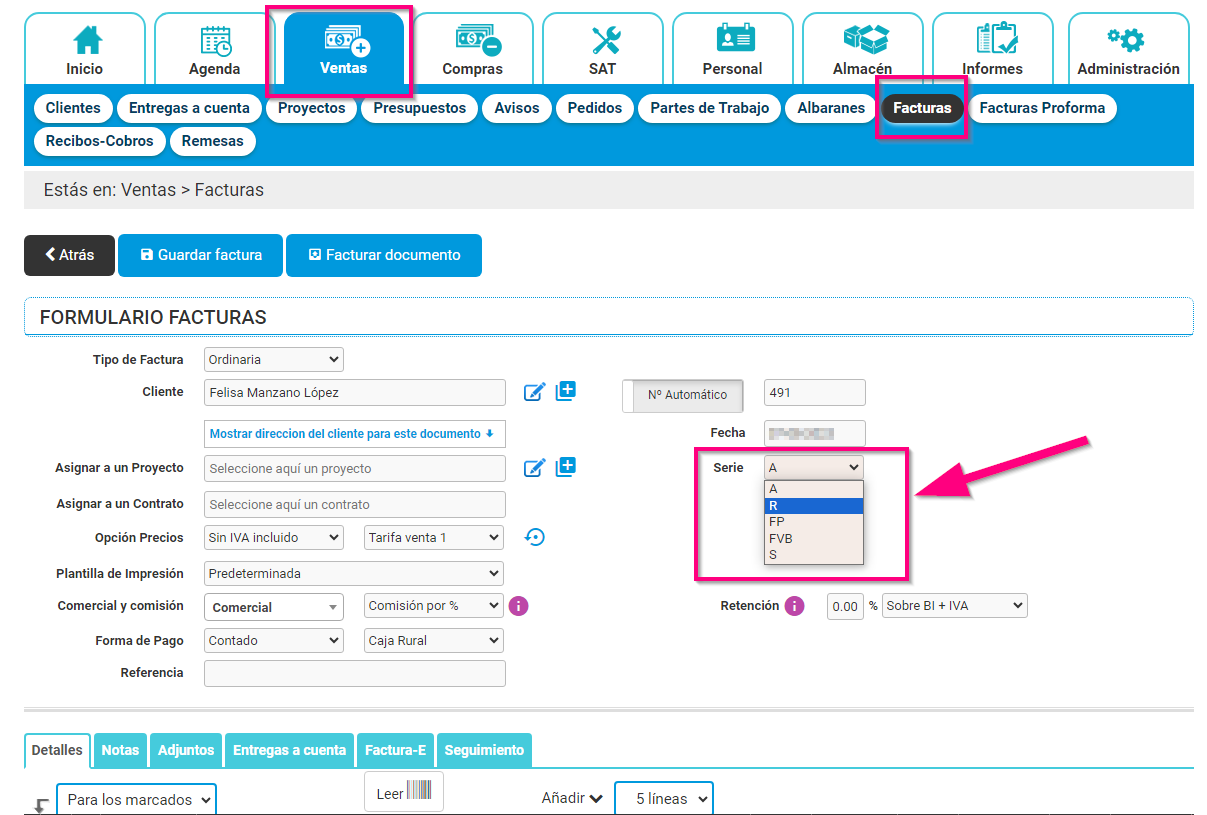
Task: Click the add new project plus icon
Action: (566, 467)
